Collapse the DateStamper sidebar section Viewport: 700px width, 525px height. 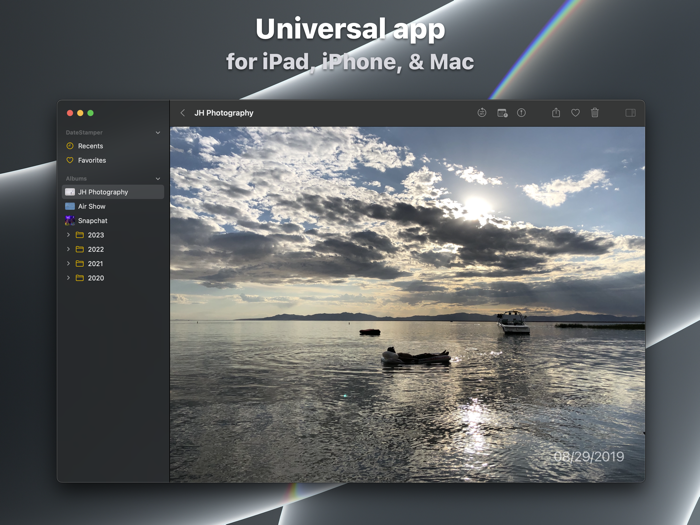(158, 133)
